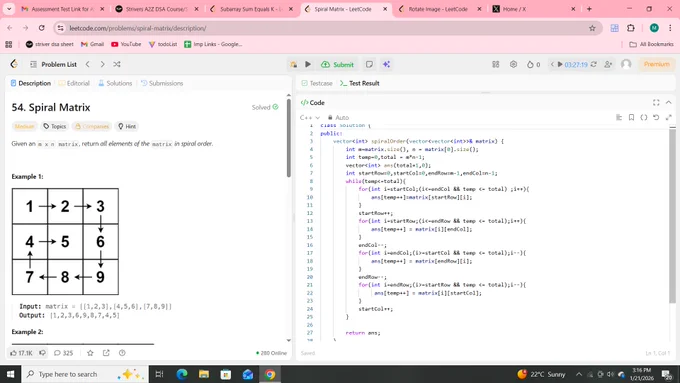The image size is (680, 383).
Task: Dislike the problem with thumbs-down
Action: point(42,353)
